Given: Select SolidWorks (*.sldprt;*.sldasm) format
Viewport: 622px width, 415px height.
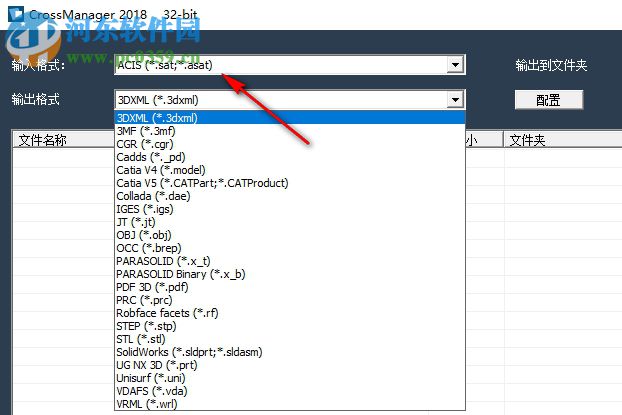Looking at the screenshot, I should [x=290, y=352].
